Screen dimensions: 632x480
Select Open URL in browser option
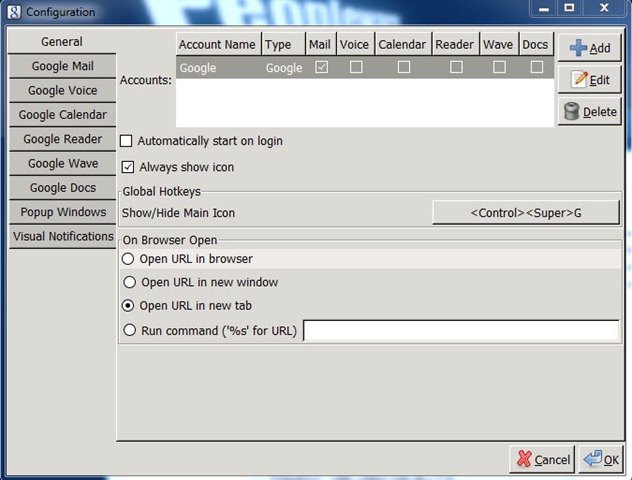[x=128, y=259]
